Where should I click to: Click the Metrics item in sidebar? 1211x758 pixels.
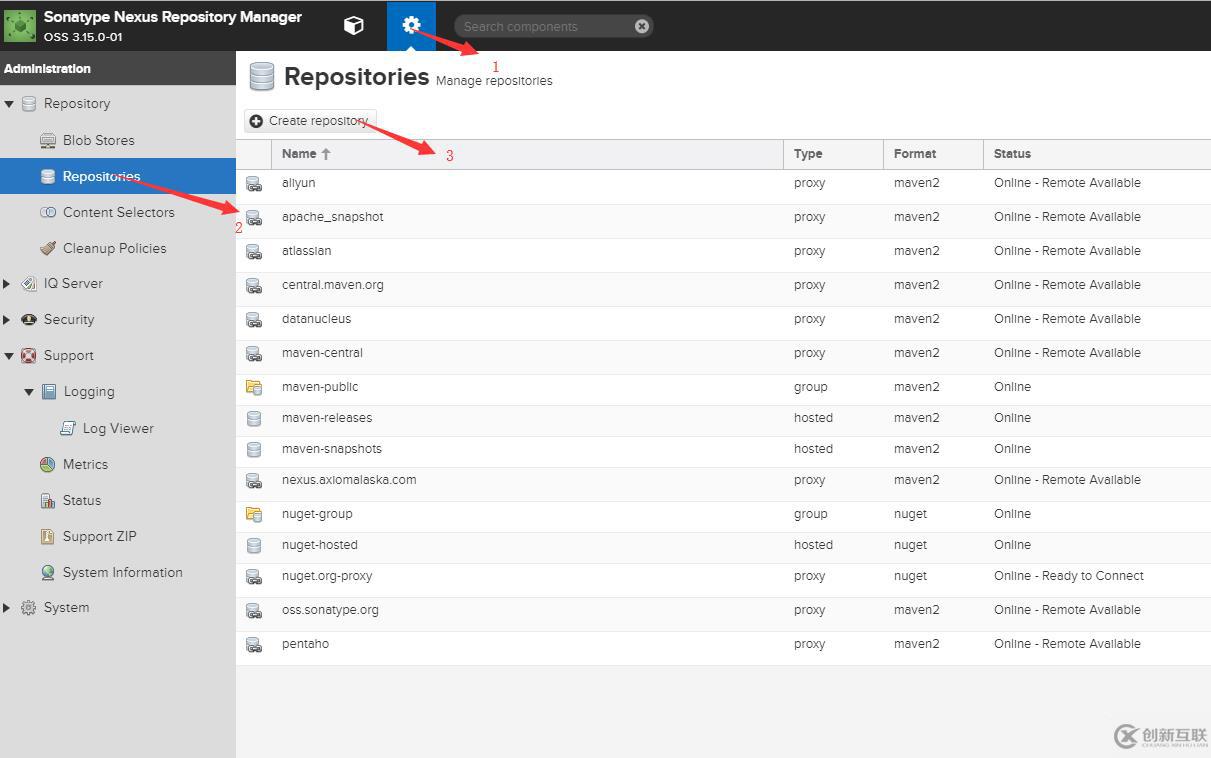[x=85, y=464]
